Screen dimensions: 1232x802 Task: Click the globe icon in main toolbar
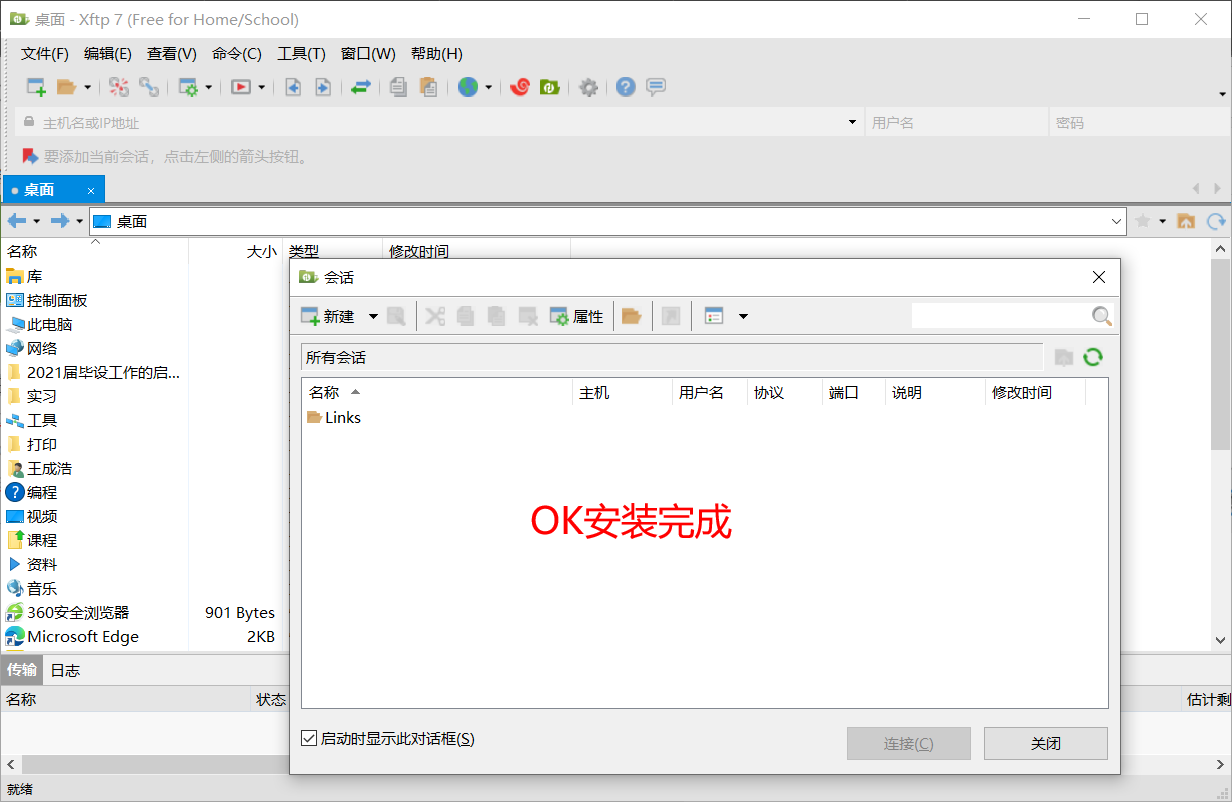coord(468,87)
